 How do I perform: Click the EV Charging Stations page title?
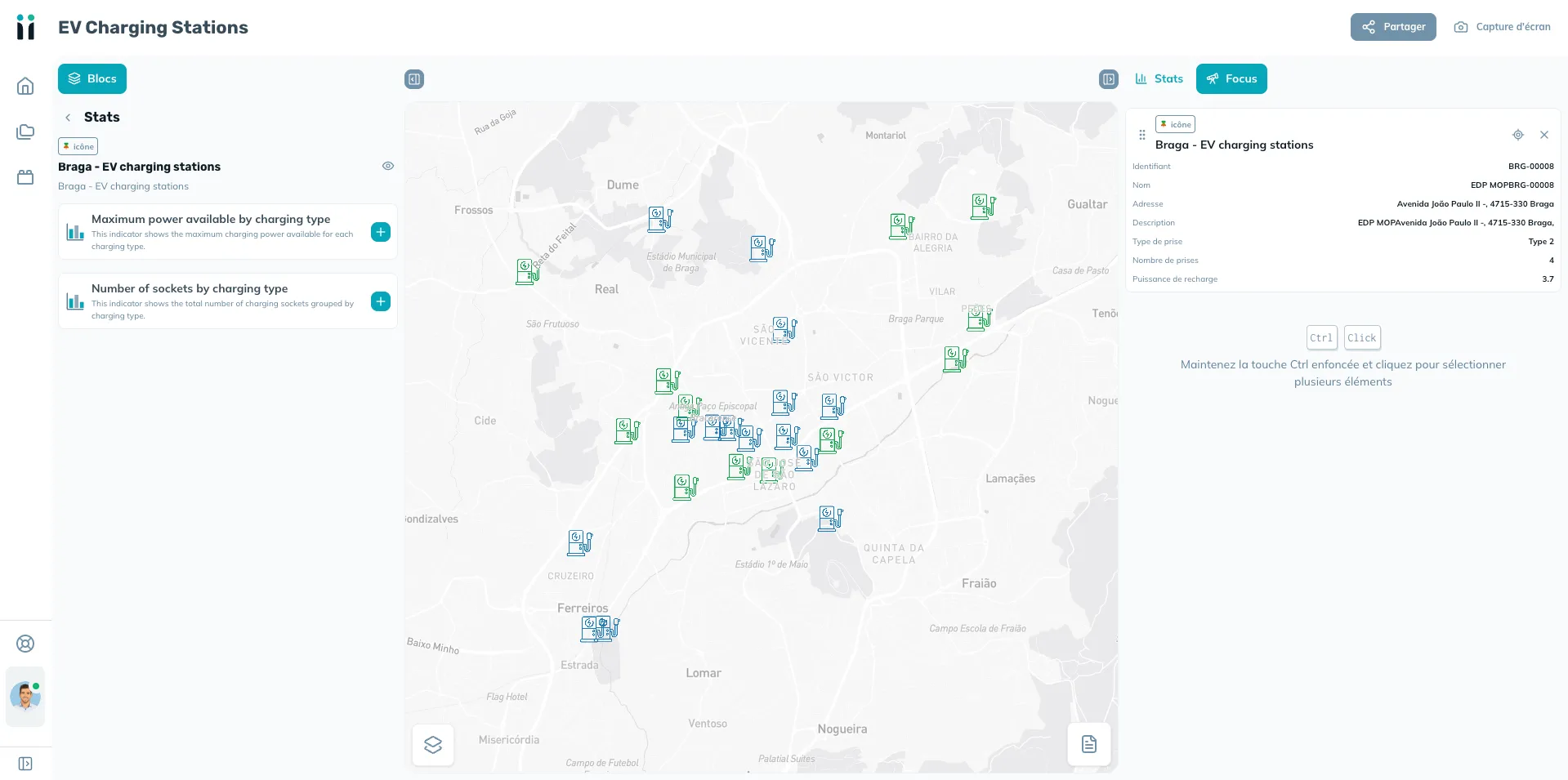click(153, 27)
